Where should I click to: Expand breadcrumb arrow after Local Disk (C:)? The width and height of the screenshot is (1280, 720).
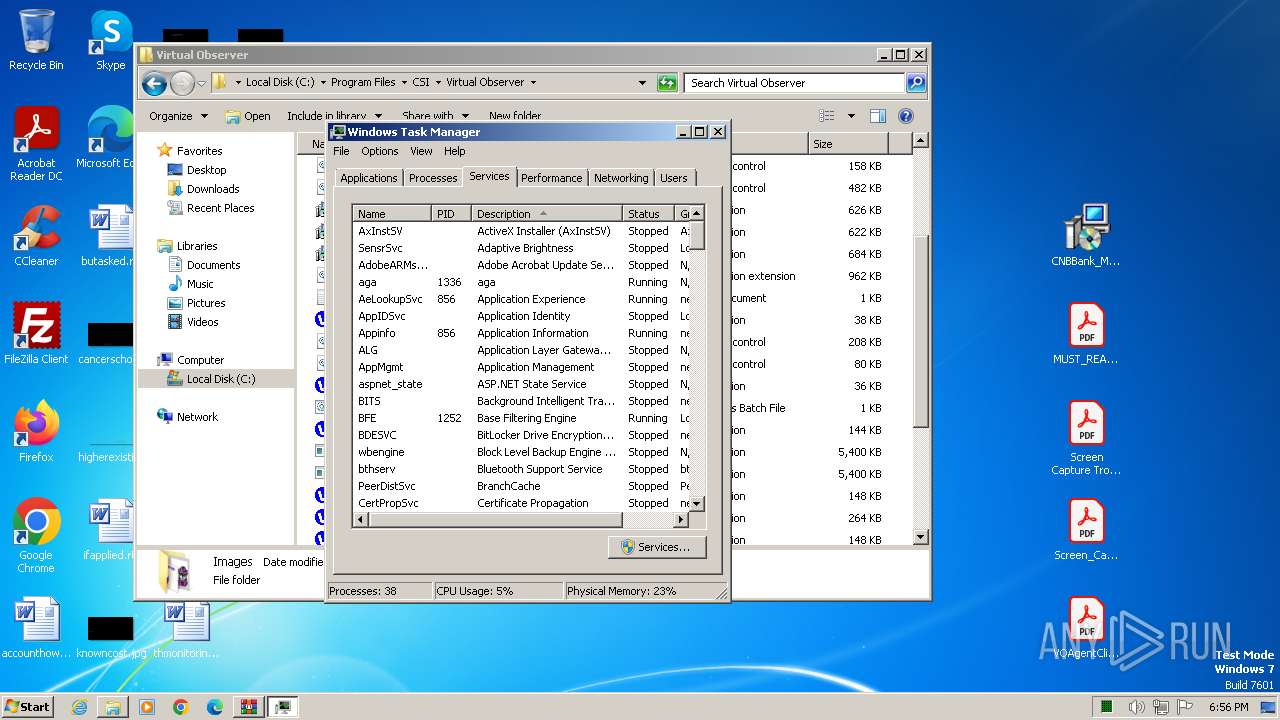pyautogui.click(x=323, y=83)
